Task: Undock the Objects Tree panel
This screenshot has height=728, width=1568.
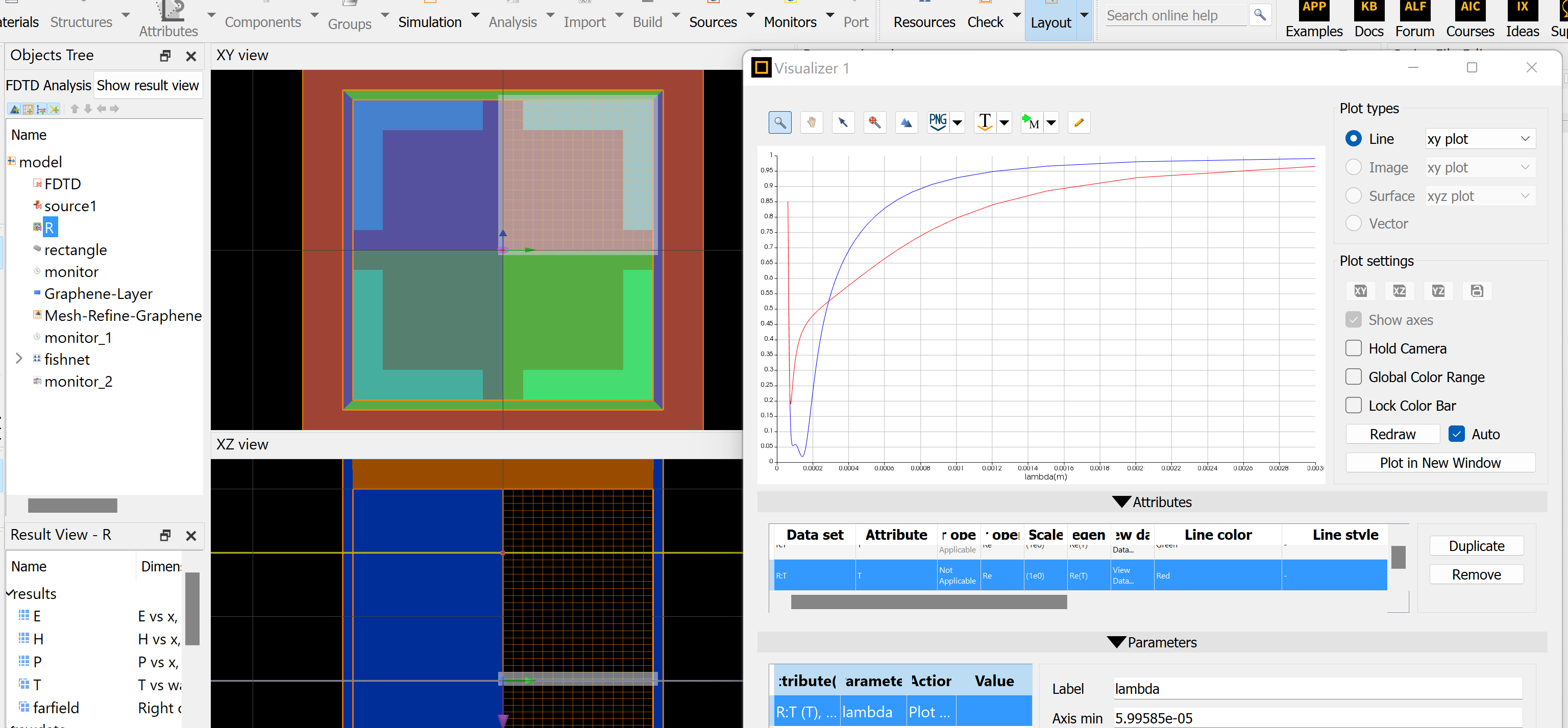Action: click(165, 56)
